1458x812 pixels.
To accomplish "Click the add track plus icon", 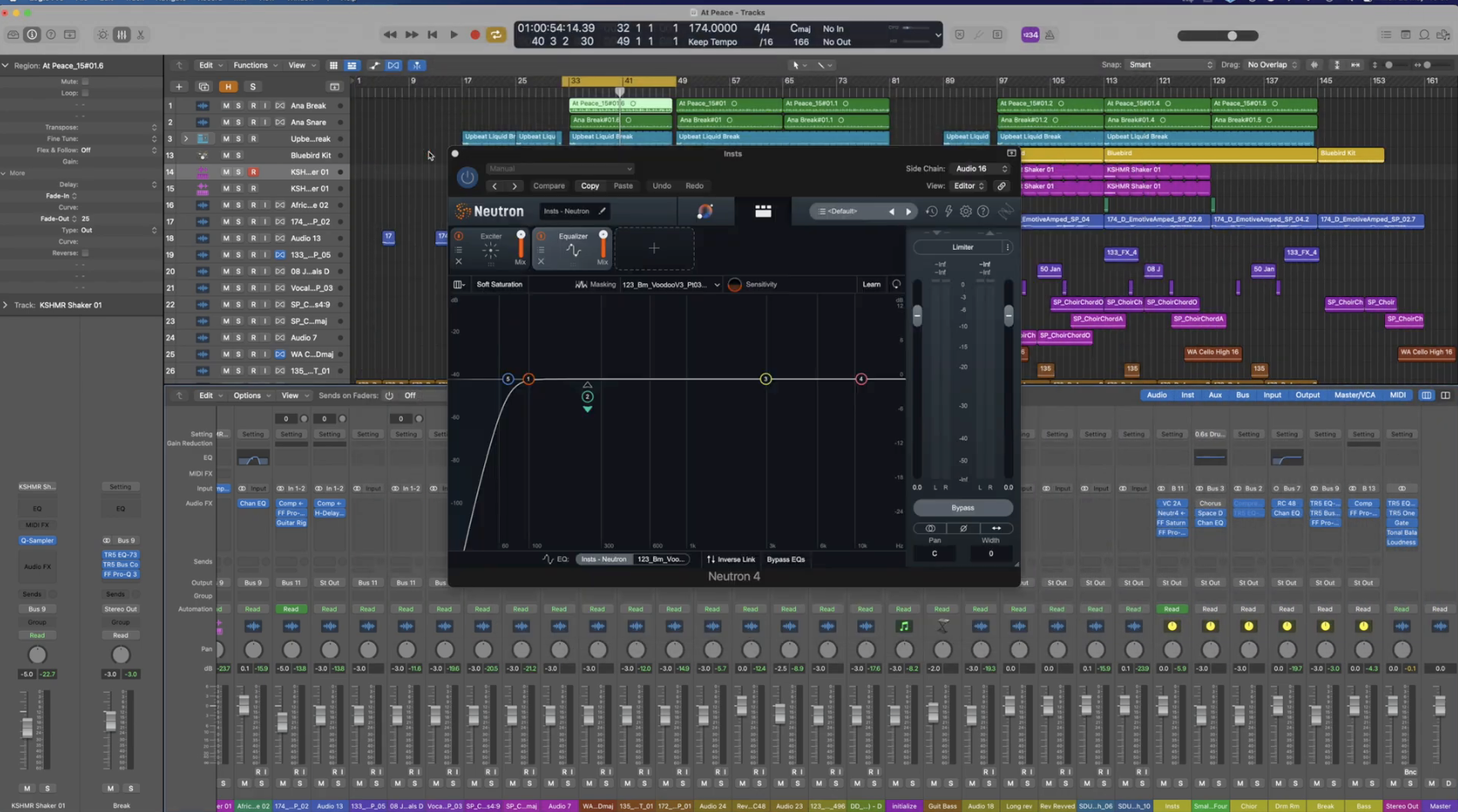I will click(x=179, y=87).
